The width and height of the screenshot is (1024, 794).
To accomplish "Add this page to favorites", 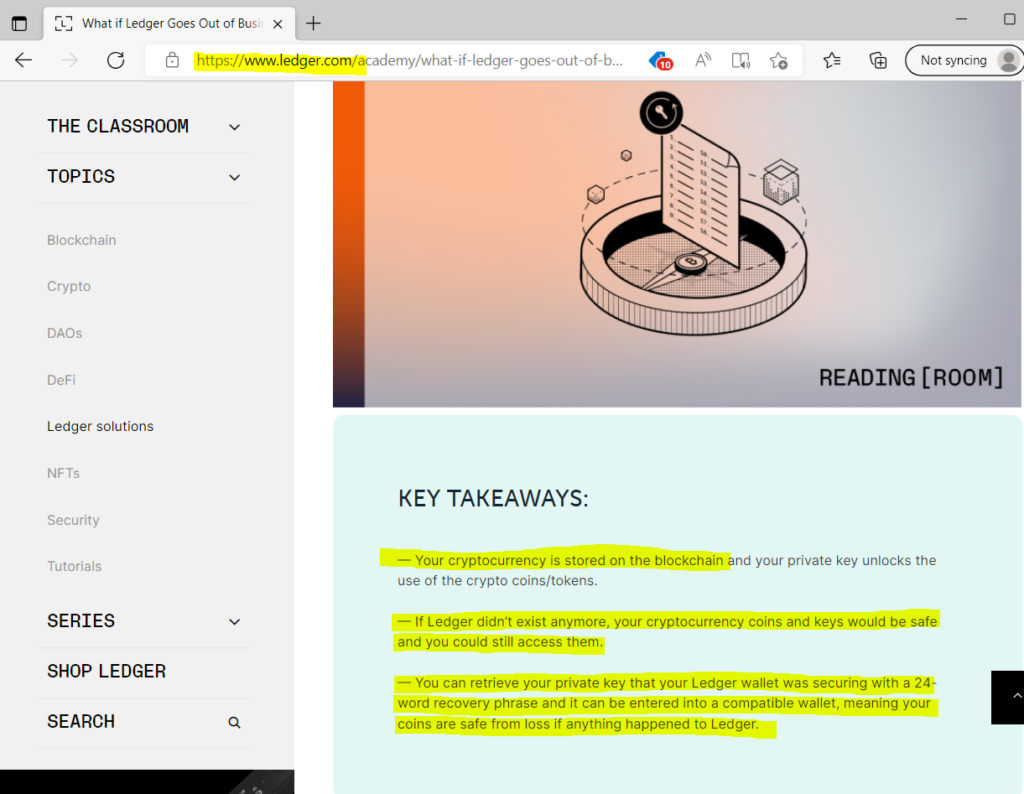I will pos(778,60).
